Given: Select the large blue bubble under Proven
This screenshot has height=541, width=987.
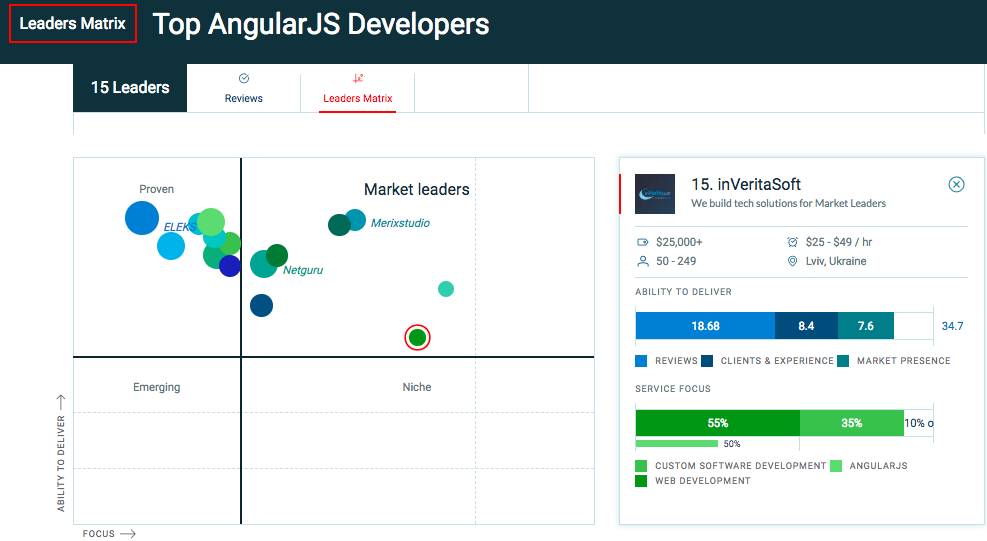Looking at the screenshot, I should 142,218.
